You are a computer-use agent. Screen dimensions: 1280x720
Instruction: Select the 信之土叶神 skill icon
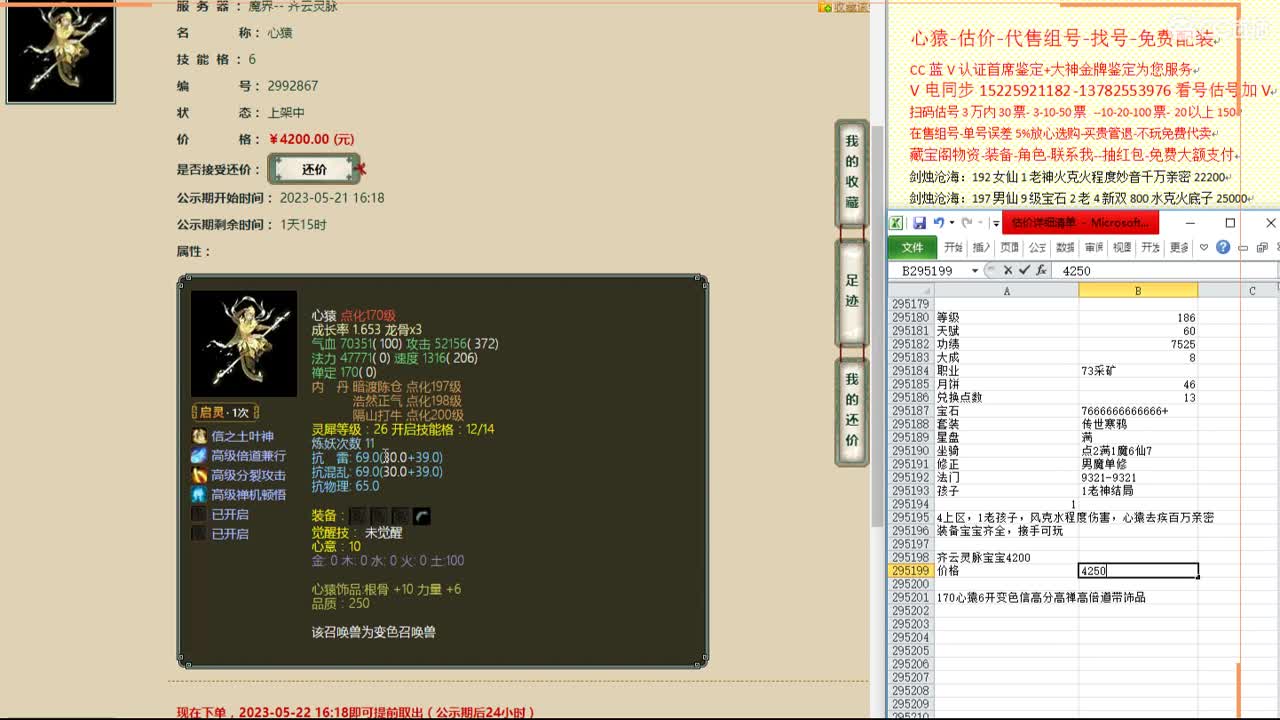tap(199, 437)
